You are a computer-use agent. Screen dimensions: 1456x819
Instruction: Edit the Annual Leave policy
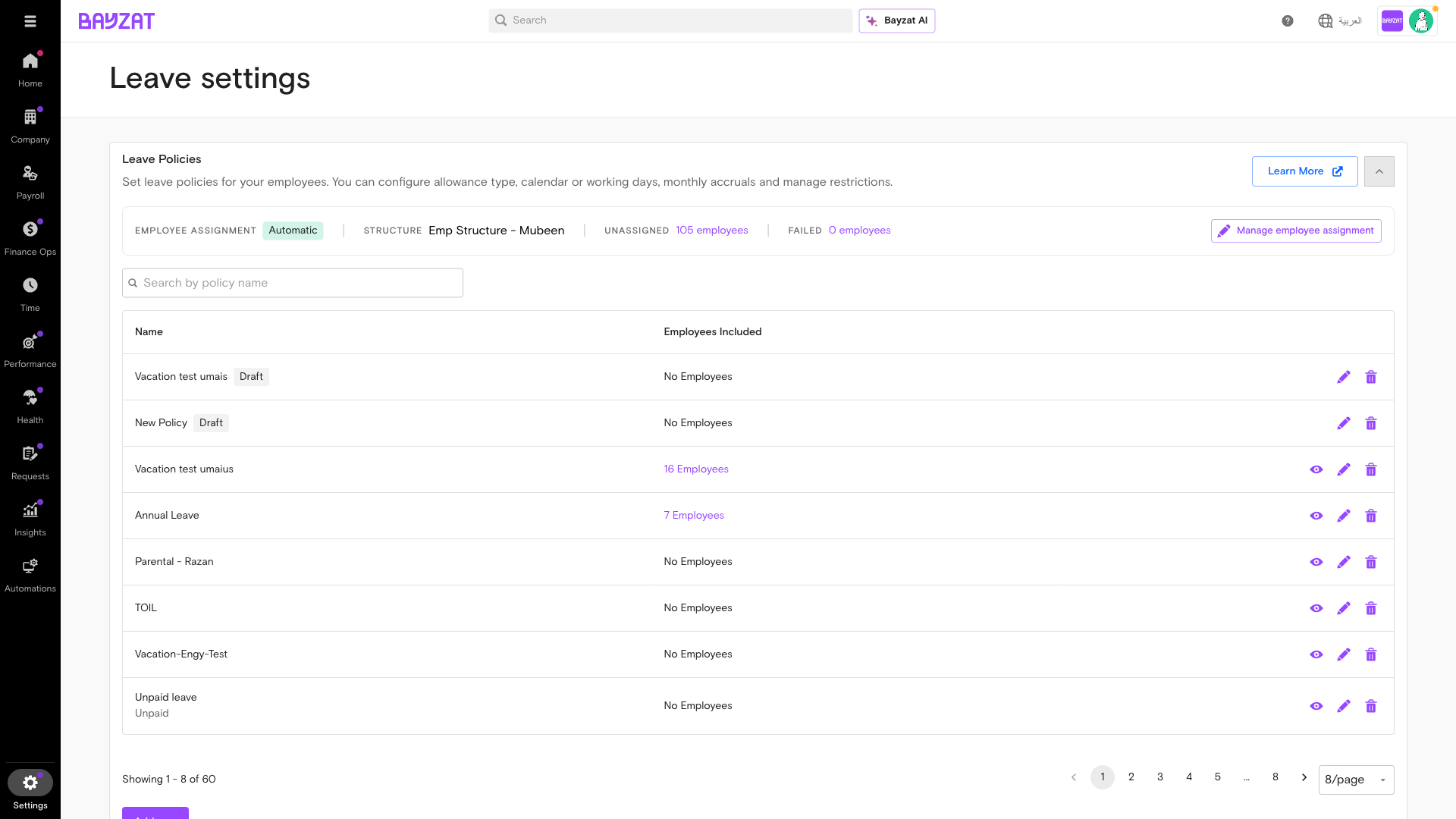(1344, 516)
